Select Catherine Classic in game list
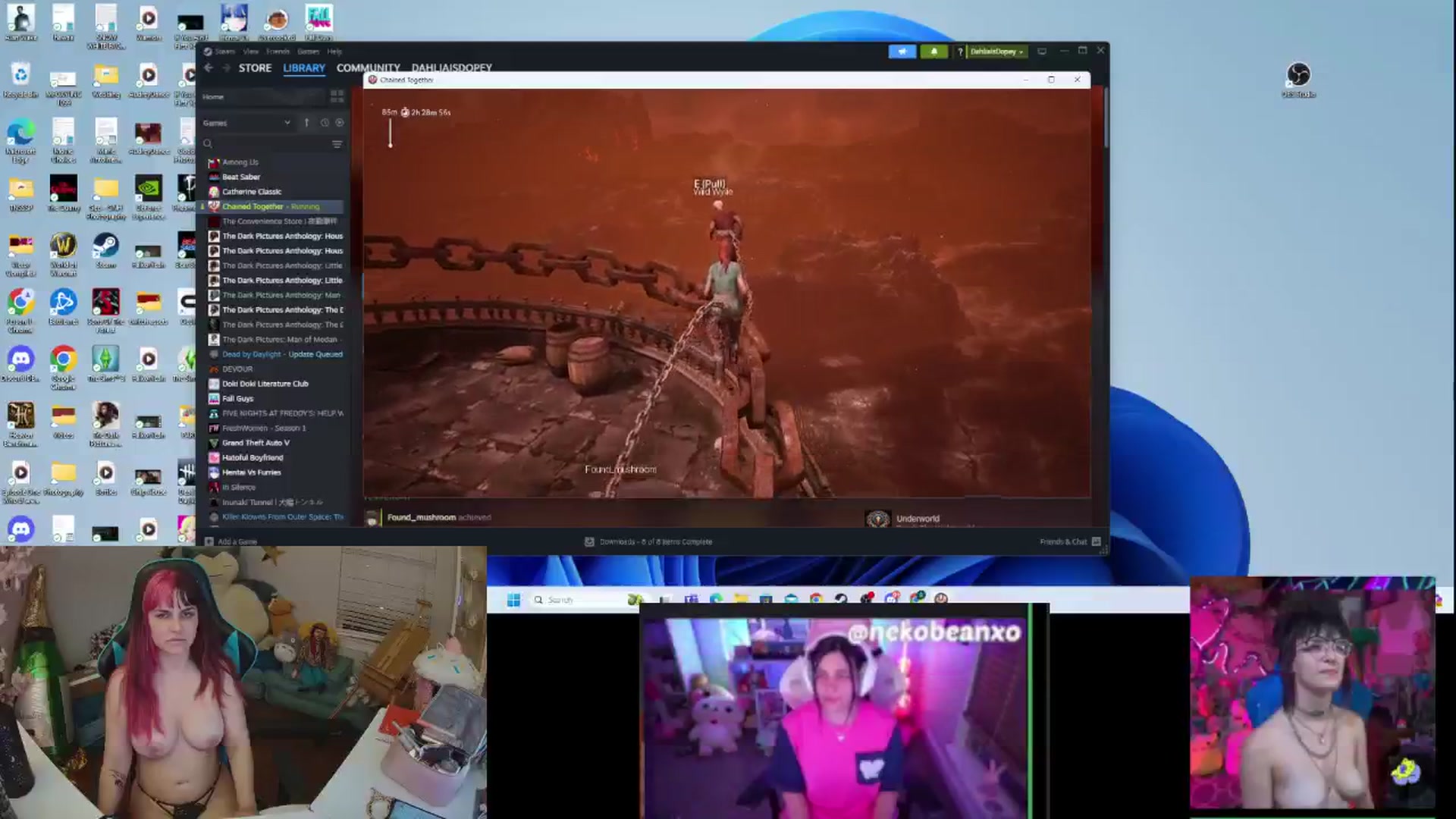This screenshot has height=819, width=1456. tap(275, 192)
